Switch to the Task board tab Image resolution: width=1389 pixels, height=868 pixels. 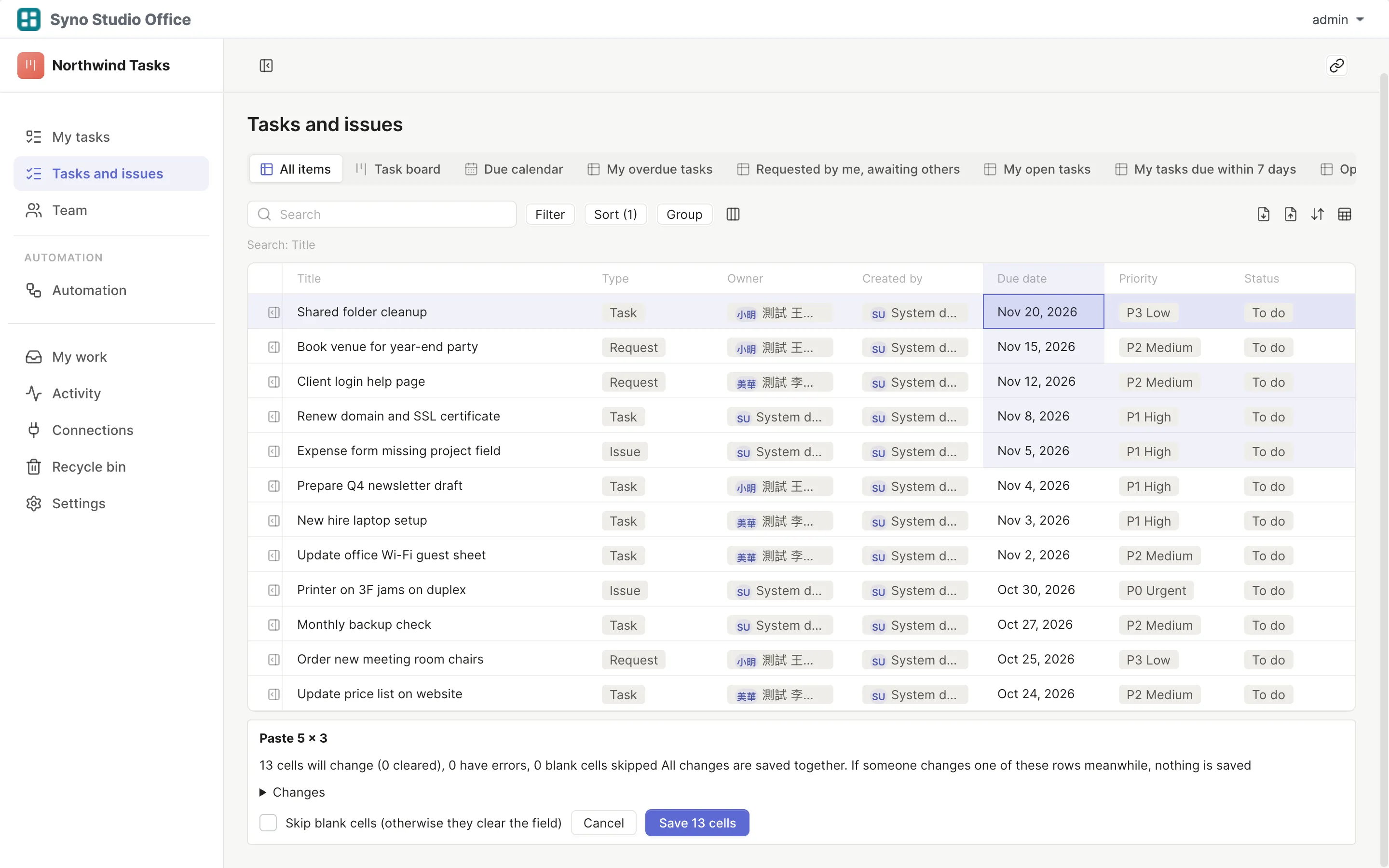coord(398,169)
